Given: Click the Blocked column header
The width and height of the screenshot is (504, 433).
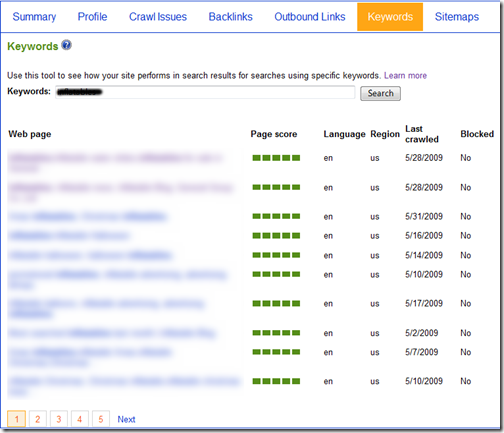Looking at the screenshot, I should point(477,134).
